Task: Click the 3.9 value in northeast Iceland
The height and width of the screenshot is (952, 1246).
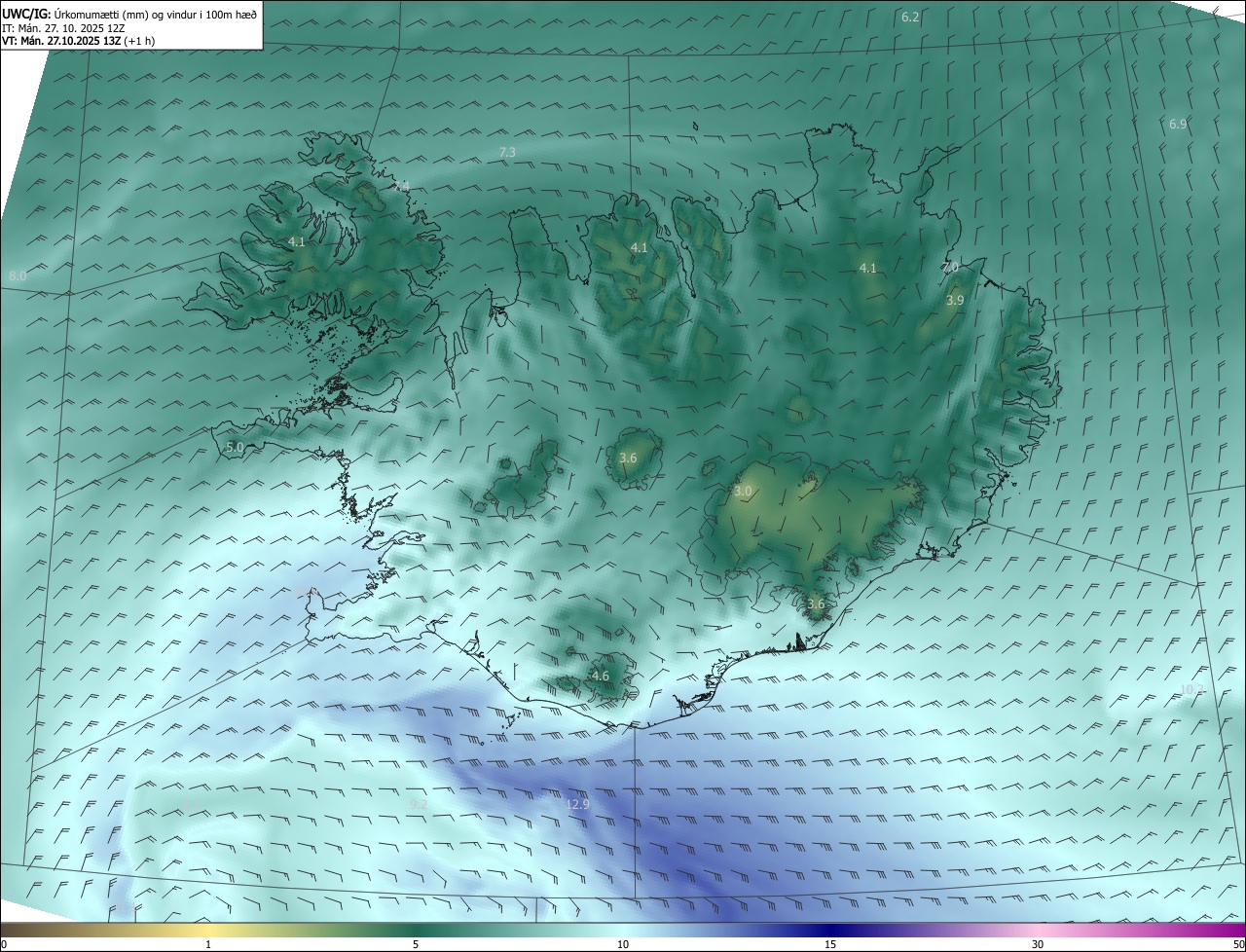Action: pyautogui.click(x=955, y=301)
